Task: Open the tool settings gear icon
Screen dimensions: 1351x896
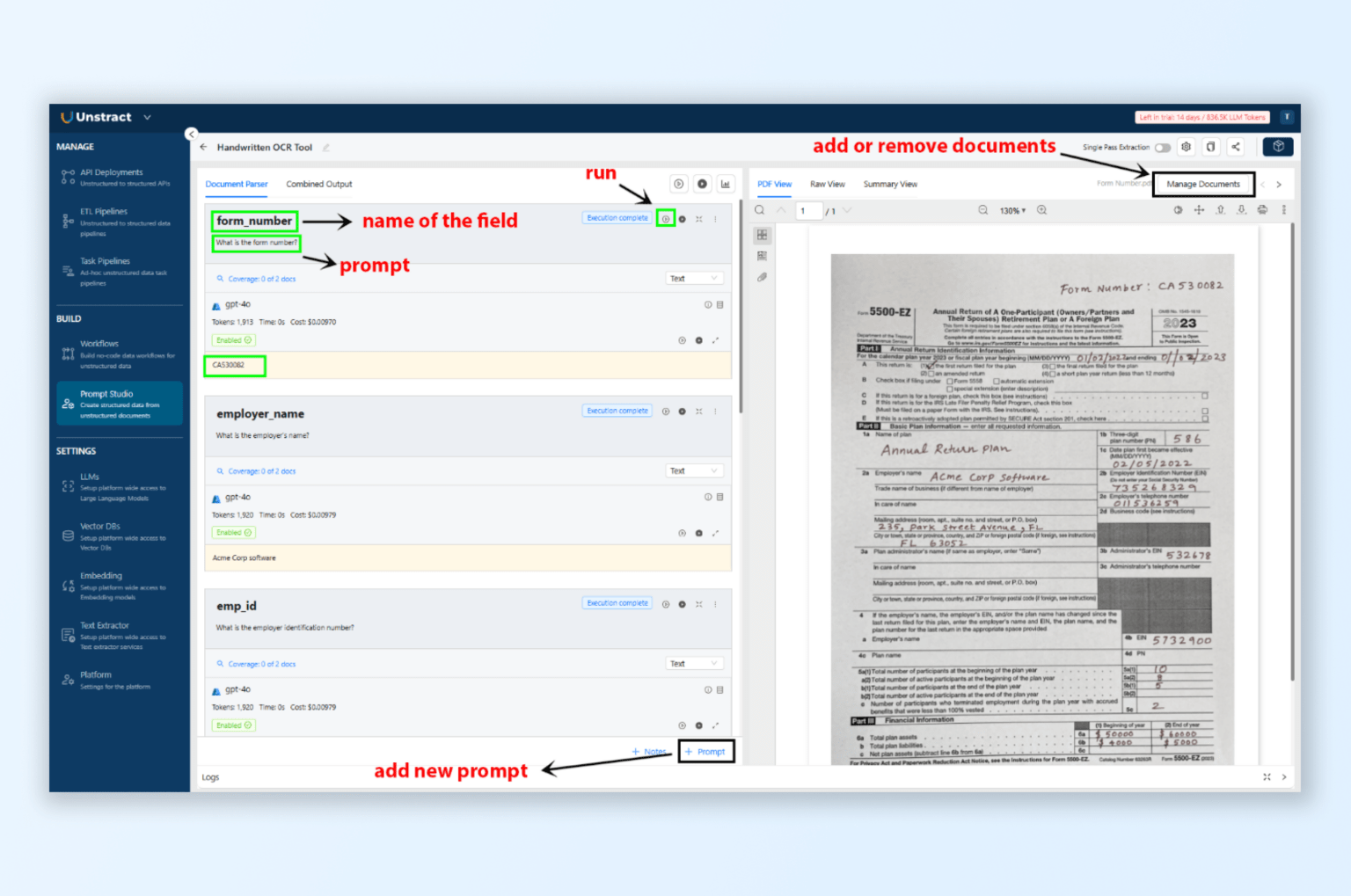Action: pos(1186,147)
